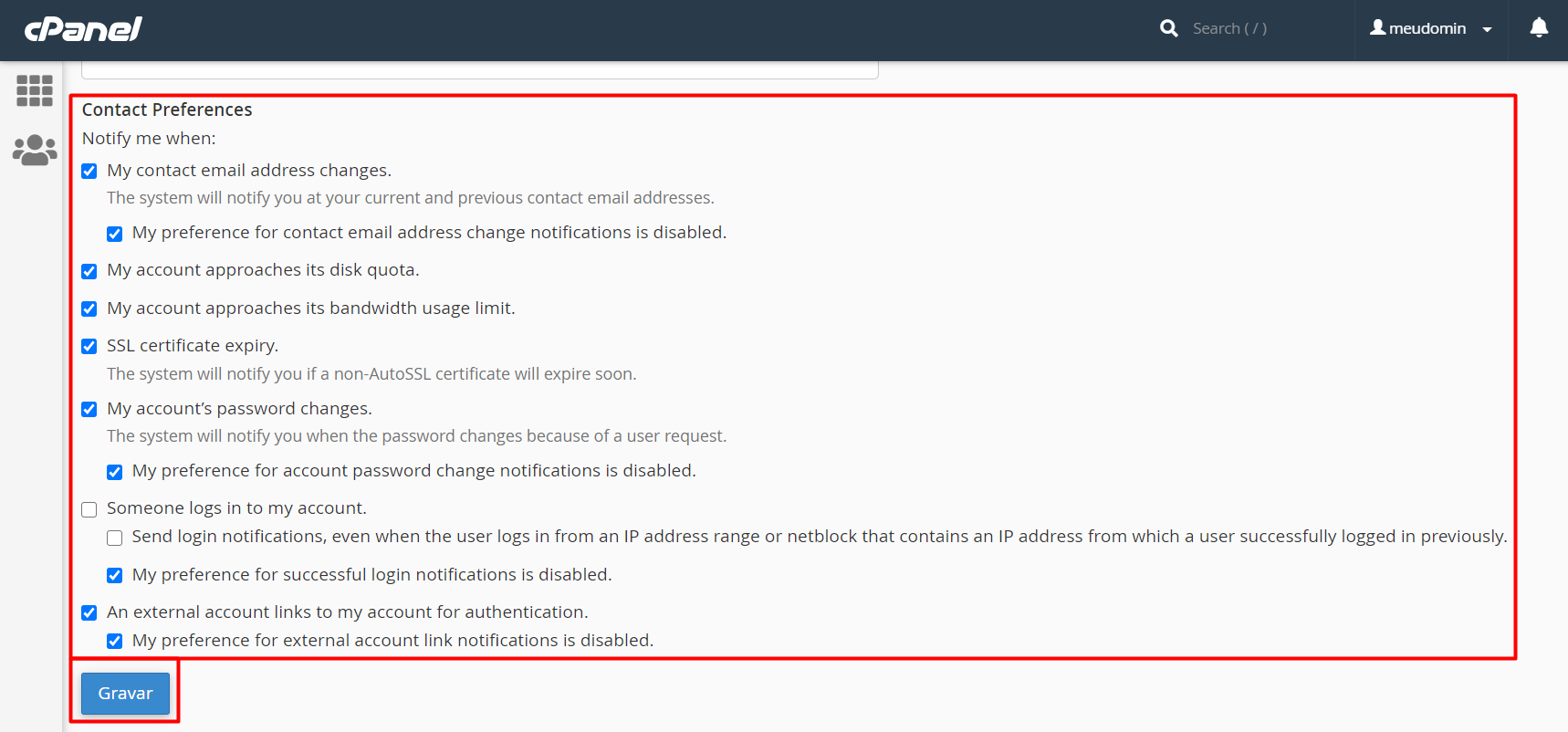1568x732 pixels.
Task: Uncheck bandwidth usage limit notification
Action: [89, 309]
